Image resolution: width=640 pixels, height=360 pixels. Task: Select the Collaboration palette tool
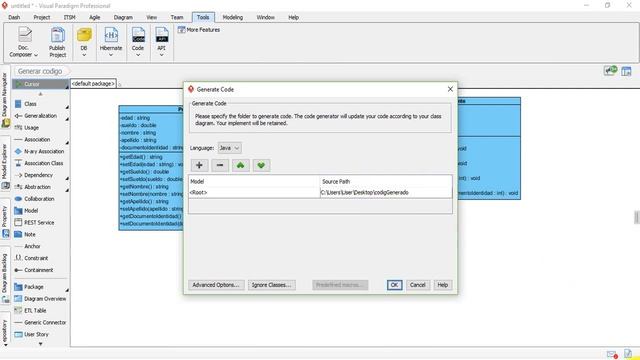click(x=39, y=199)
